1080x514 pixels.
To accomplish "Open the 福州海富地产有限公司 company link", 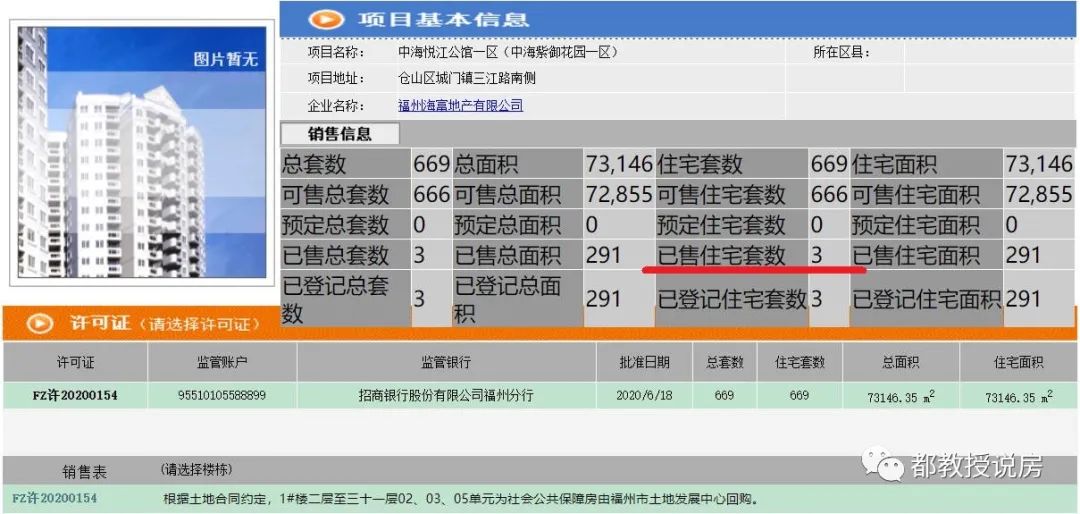I will pyautogui.click(x=460, y=106).
